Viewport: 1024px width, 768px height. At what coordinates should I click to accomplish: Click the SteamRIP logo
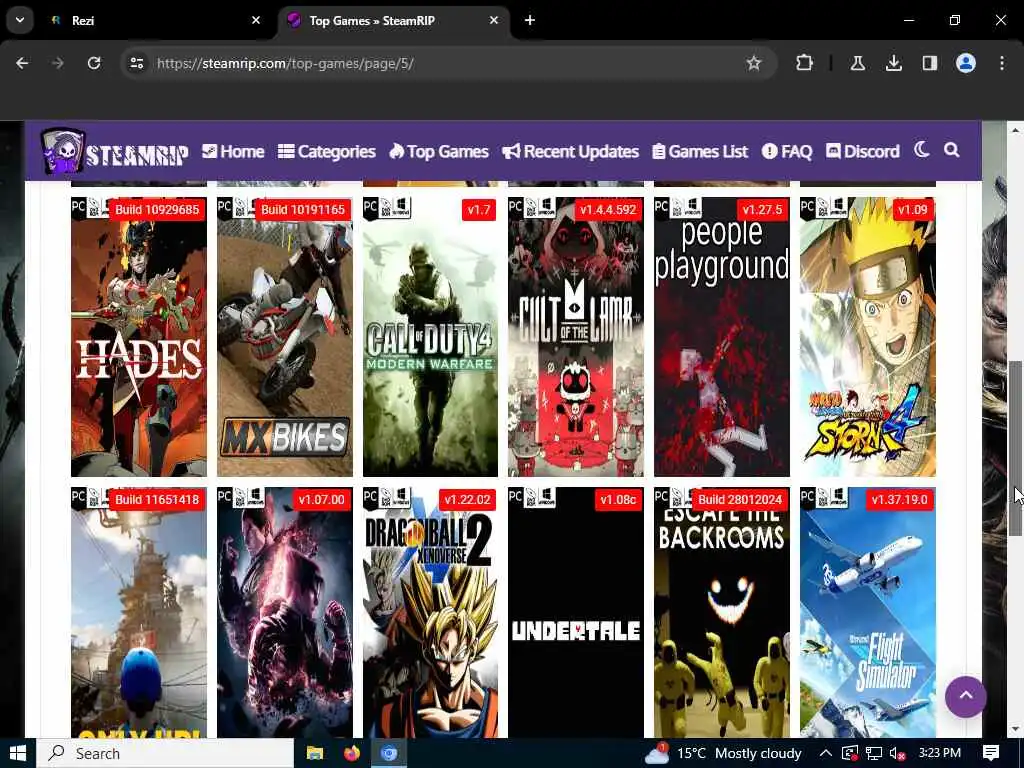coord(114,152)
